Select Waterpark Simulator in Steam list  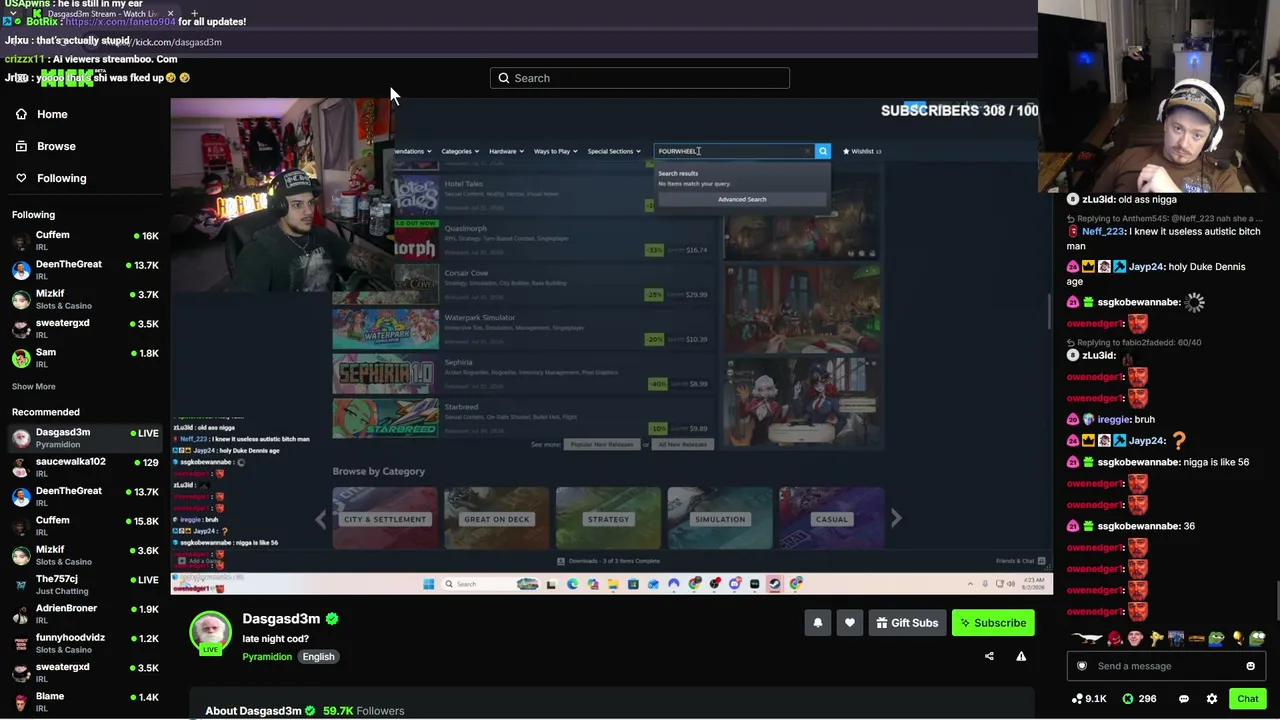pyautogui.click(x=525, y=329)
